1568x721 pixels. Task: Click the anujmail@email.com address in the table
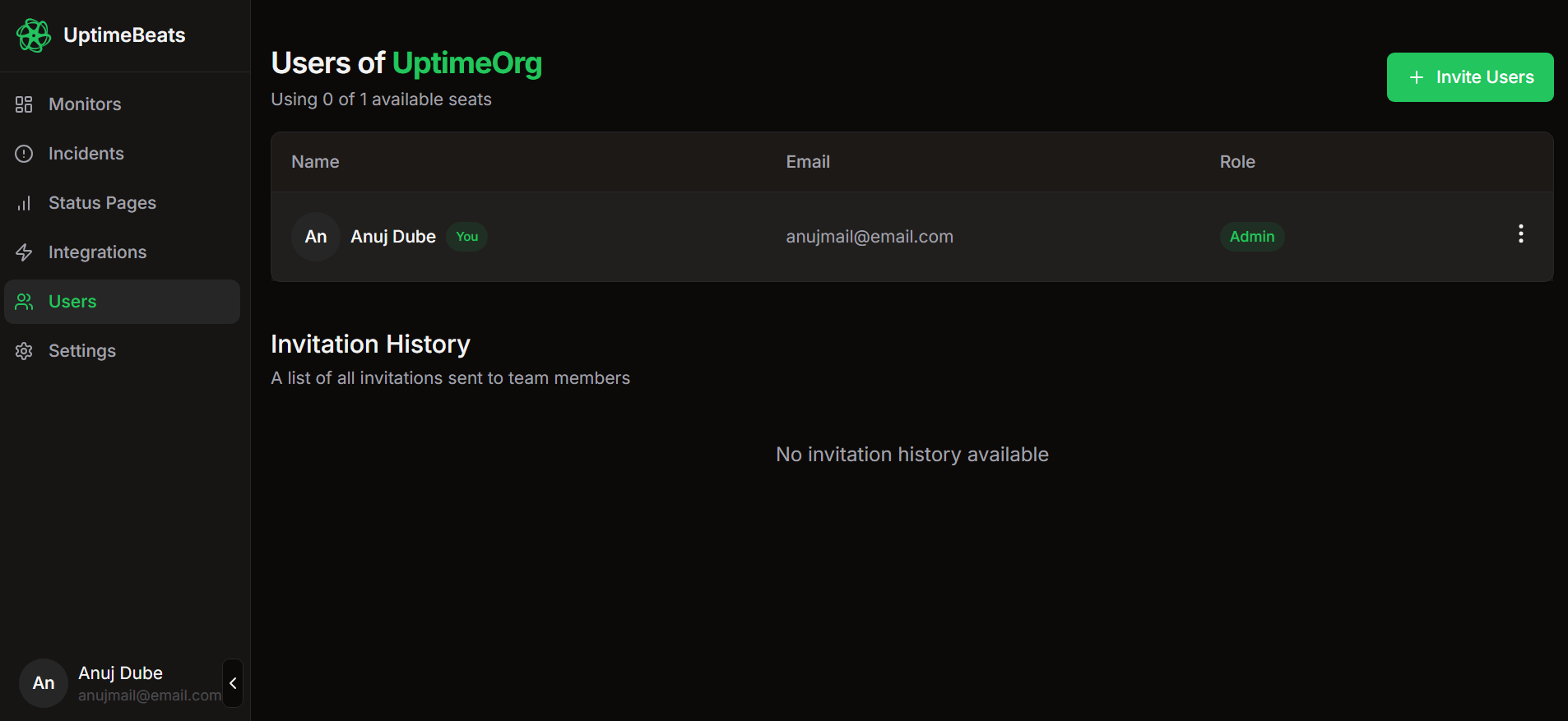click(x=869, y=237)
